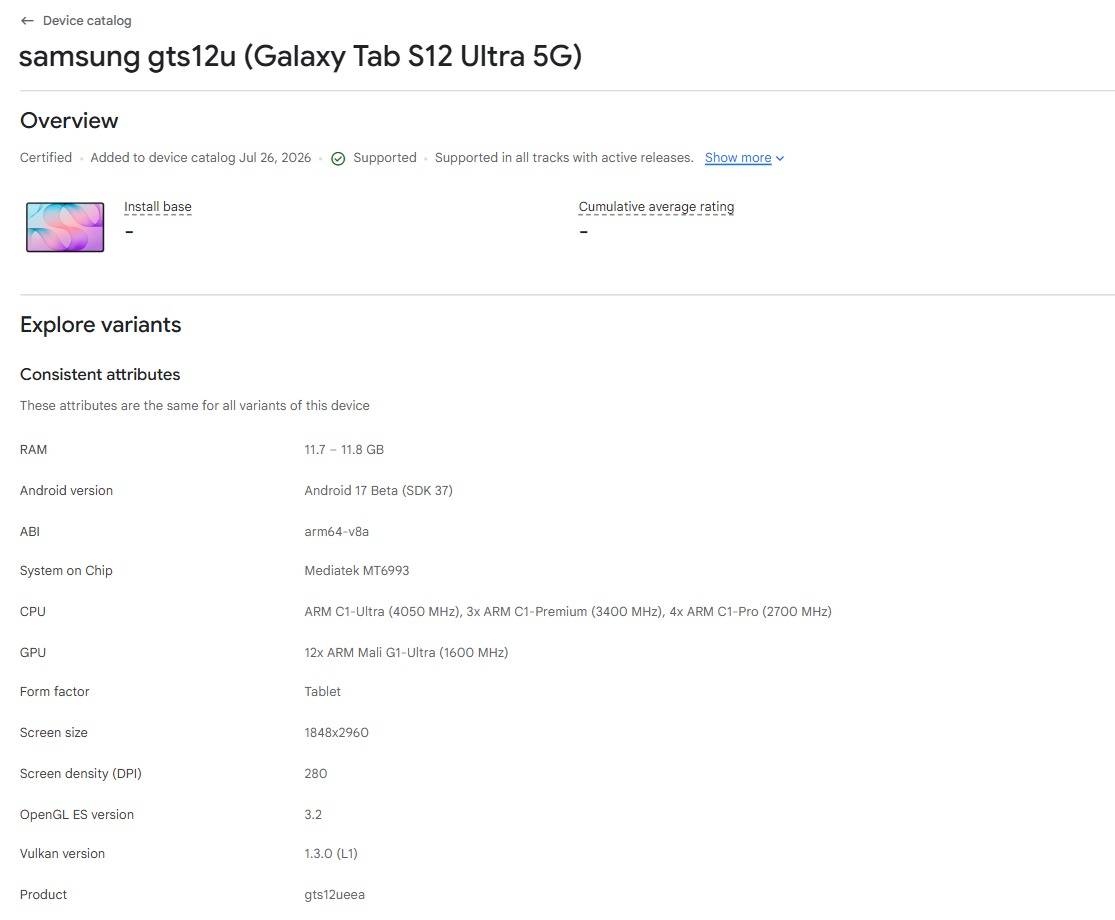1115x920 pixels.
Task: Expand chevron next to Show more
Action: tap(780, 159)
